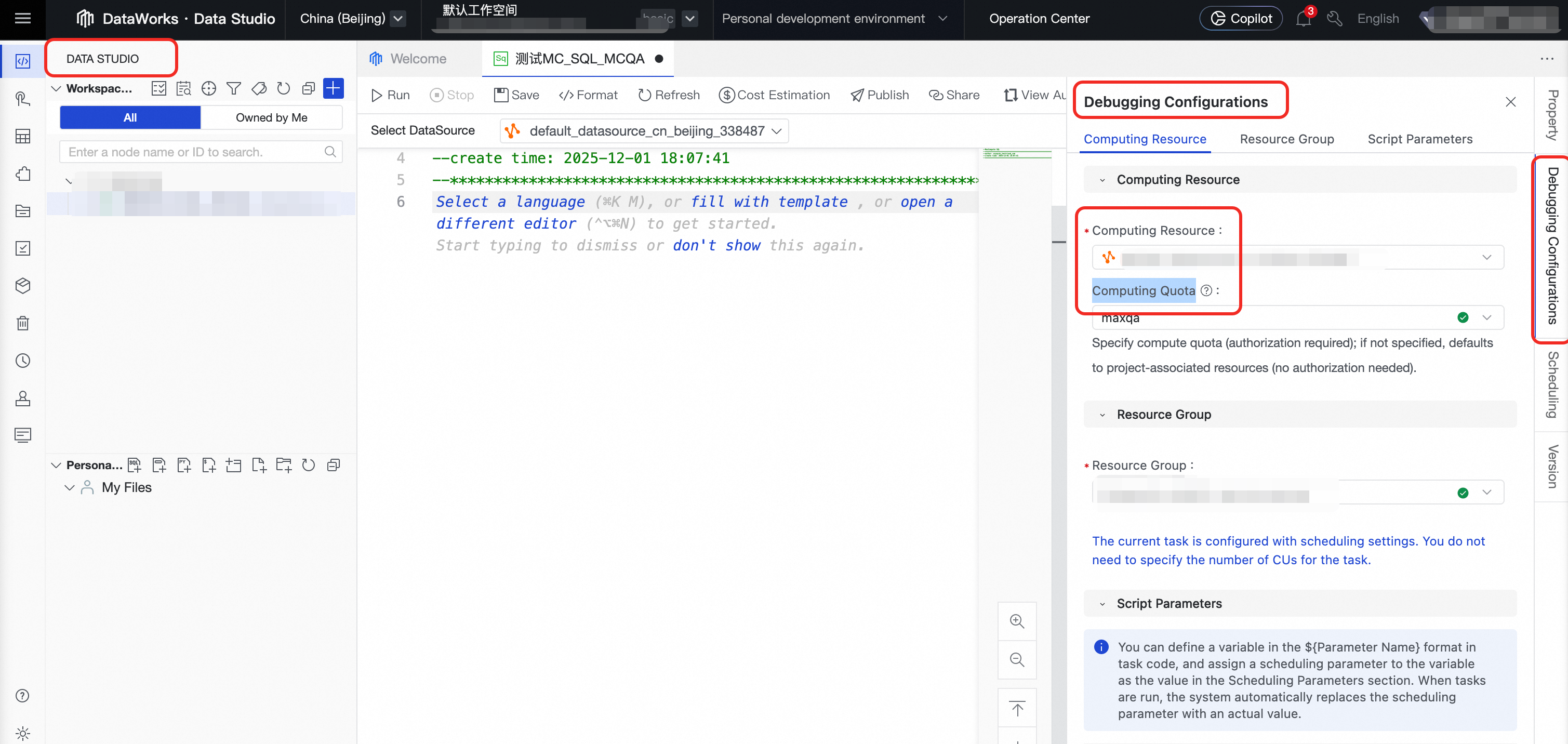Click the zoom-in magnifier icon
1568x744 pixels.
[1017, 621]
